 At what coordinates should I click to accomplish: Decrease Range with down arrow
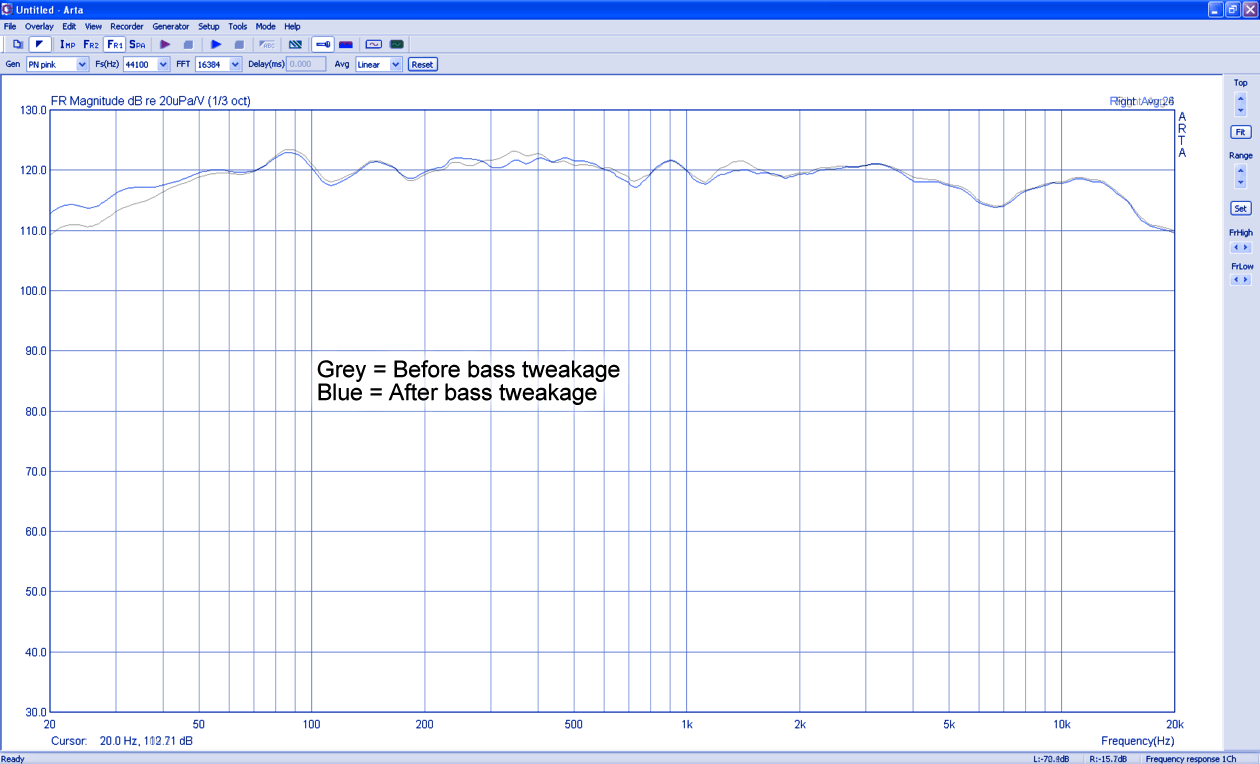tap(1241, 183)
